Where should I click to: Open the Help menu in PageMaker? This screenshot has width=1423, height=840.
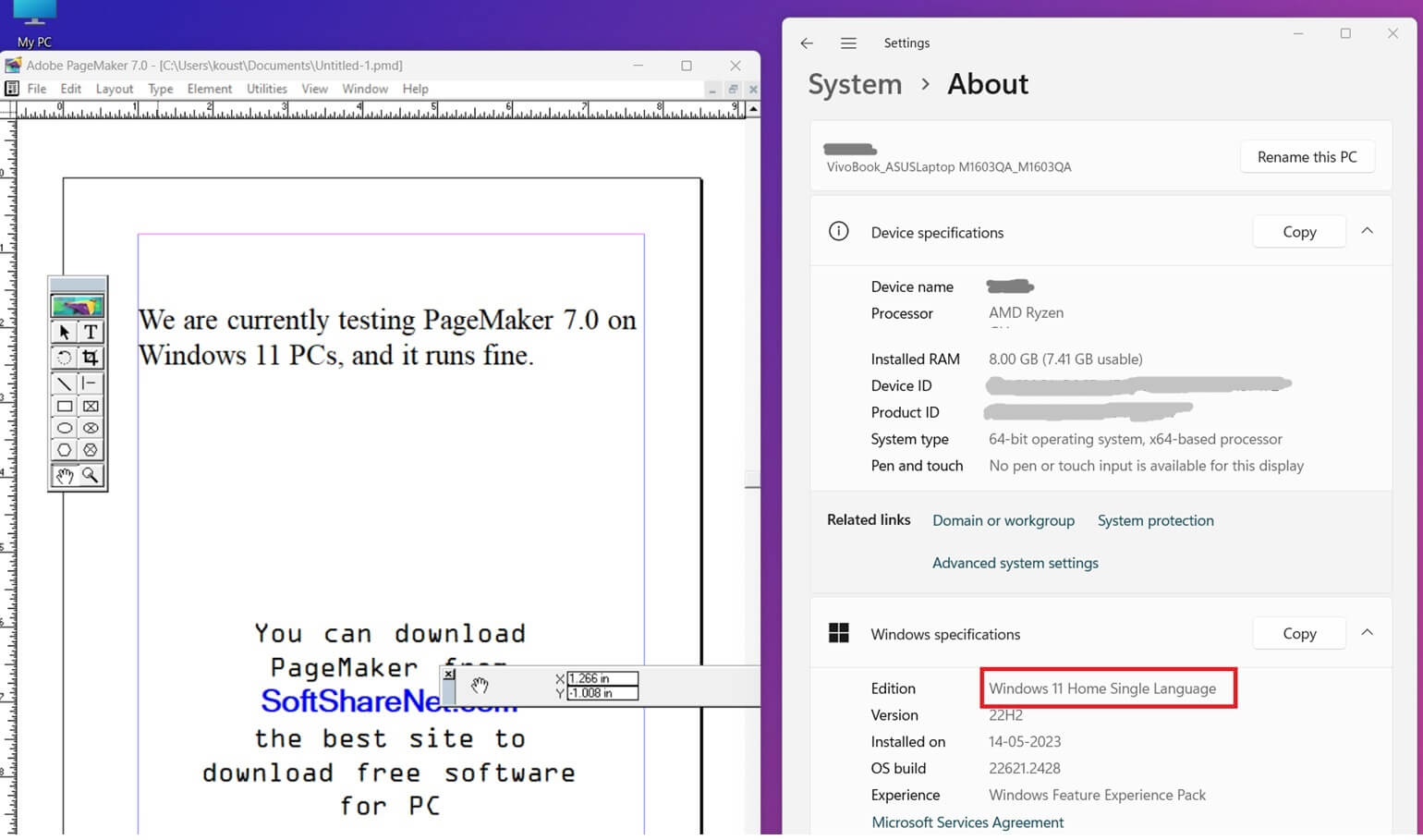pos(416,89)
